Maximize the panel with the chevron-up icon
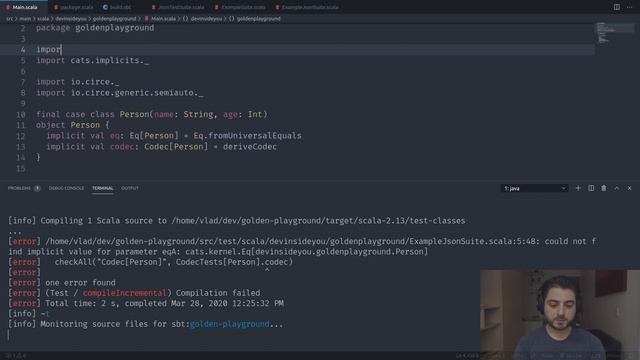This screenshot has width=640, height=360. point(617,188)
